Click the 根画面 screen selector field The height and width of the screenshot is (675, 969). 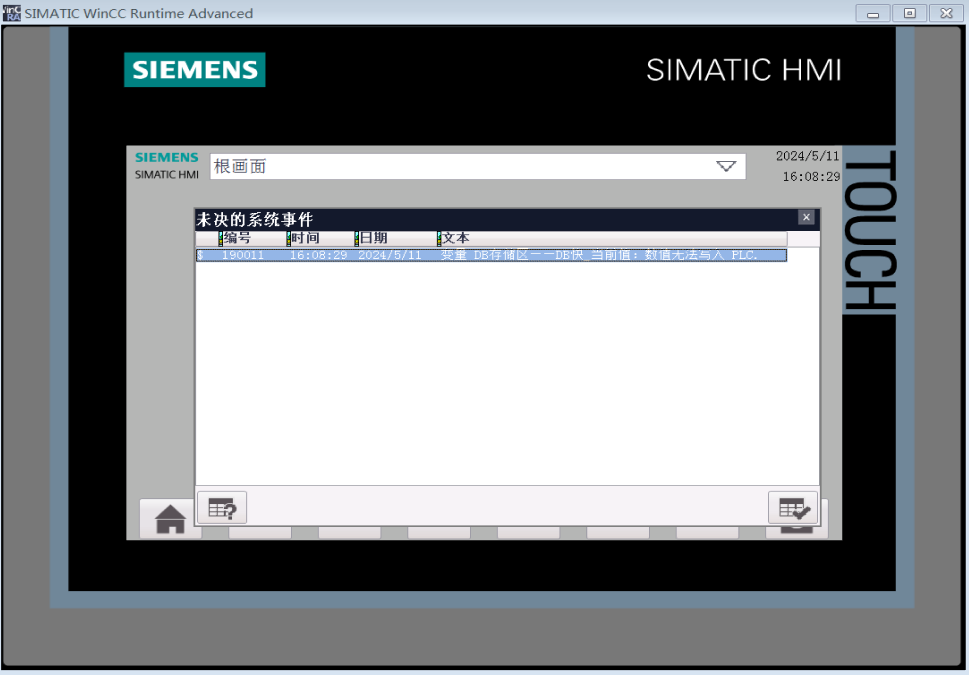(x=460, y=167)
